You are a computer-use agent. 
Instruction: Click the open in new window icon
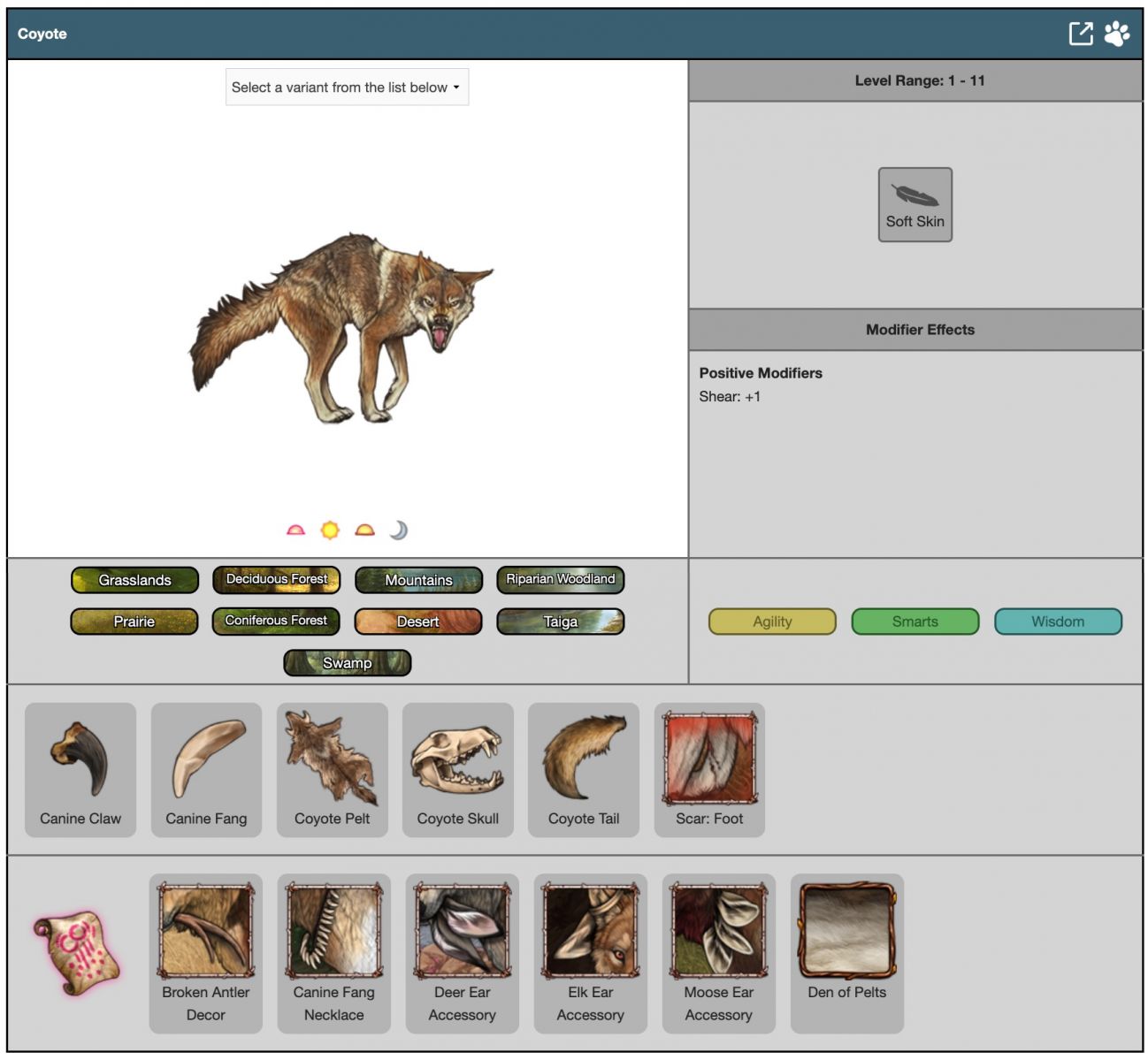[1080, 34]
